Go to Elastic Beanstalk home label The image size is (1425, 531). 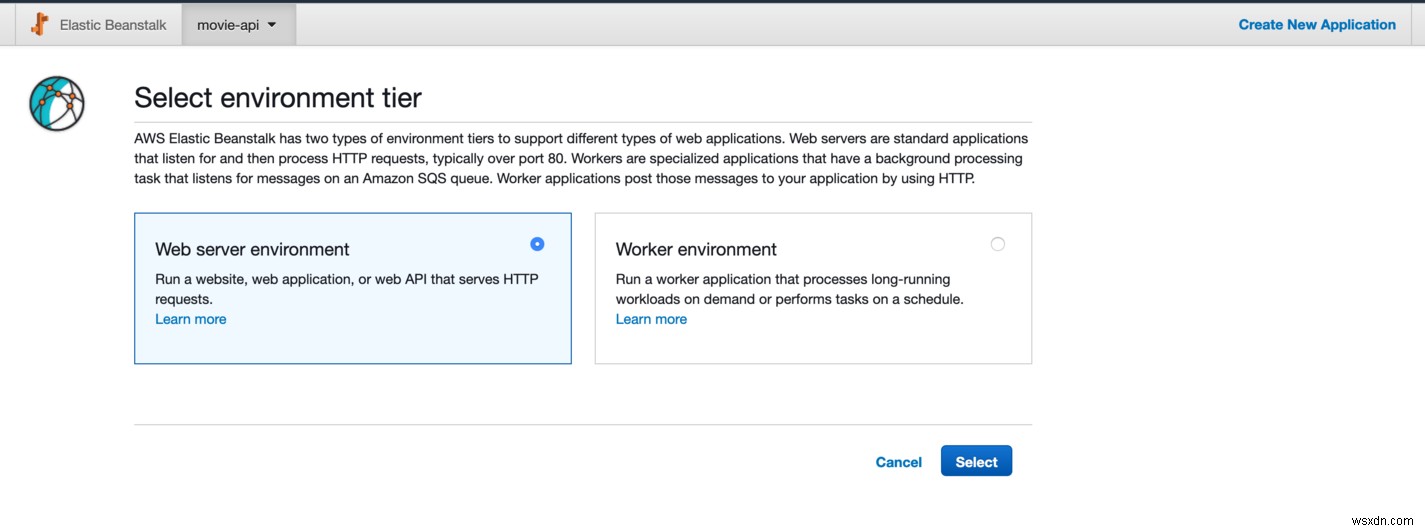point(113,25)
